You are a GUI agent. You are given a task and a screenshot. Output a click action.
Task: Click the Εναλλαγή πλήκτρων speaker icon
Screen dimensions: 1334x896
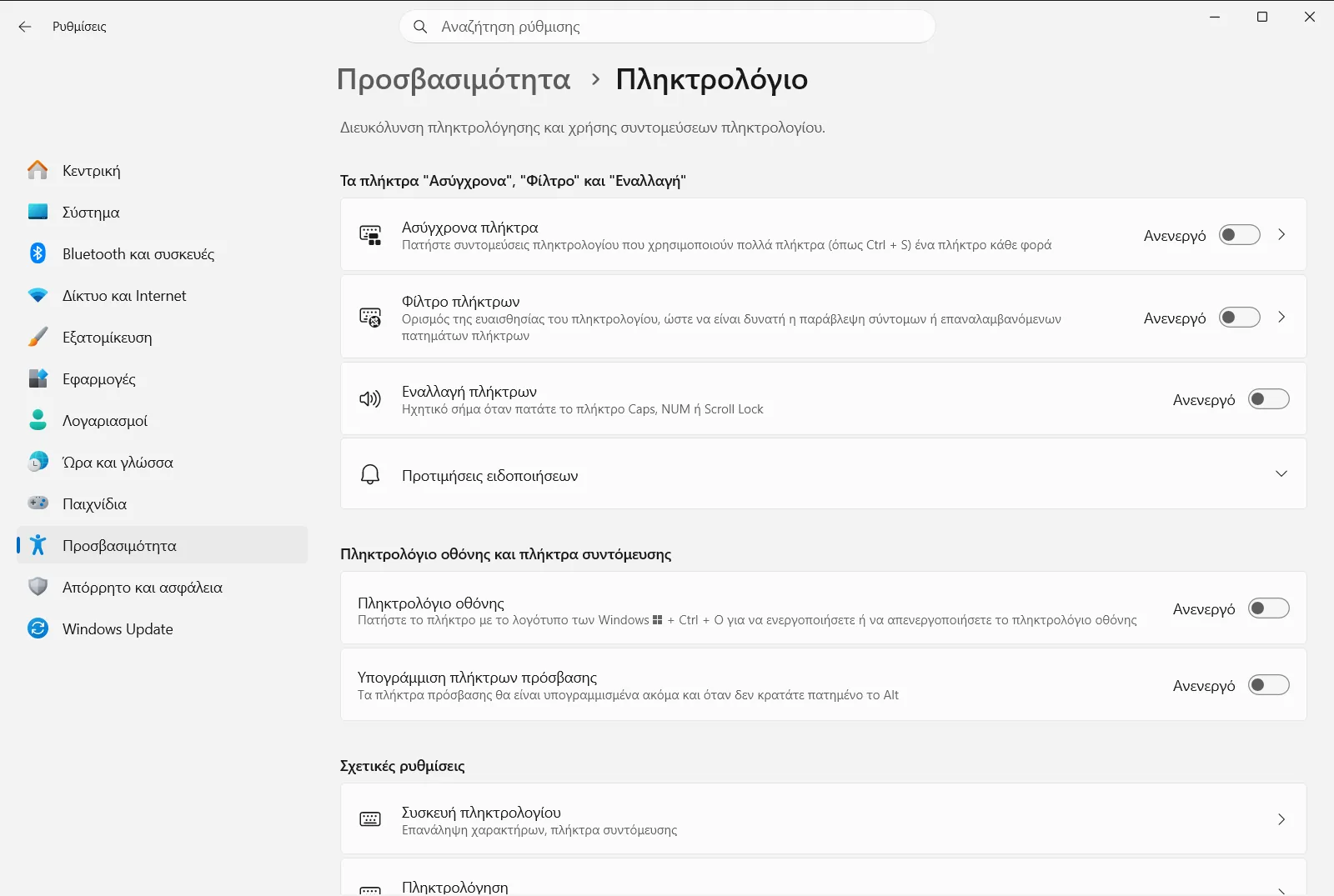pyautogui.click(x=370, y=398)
